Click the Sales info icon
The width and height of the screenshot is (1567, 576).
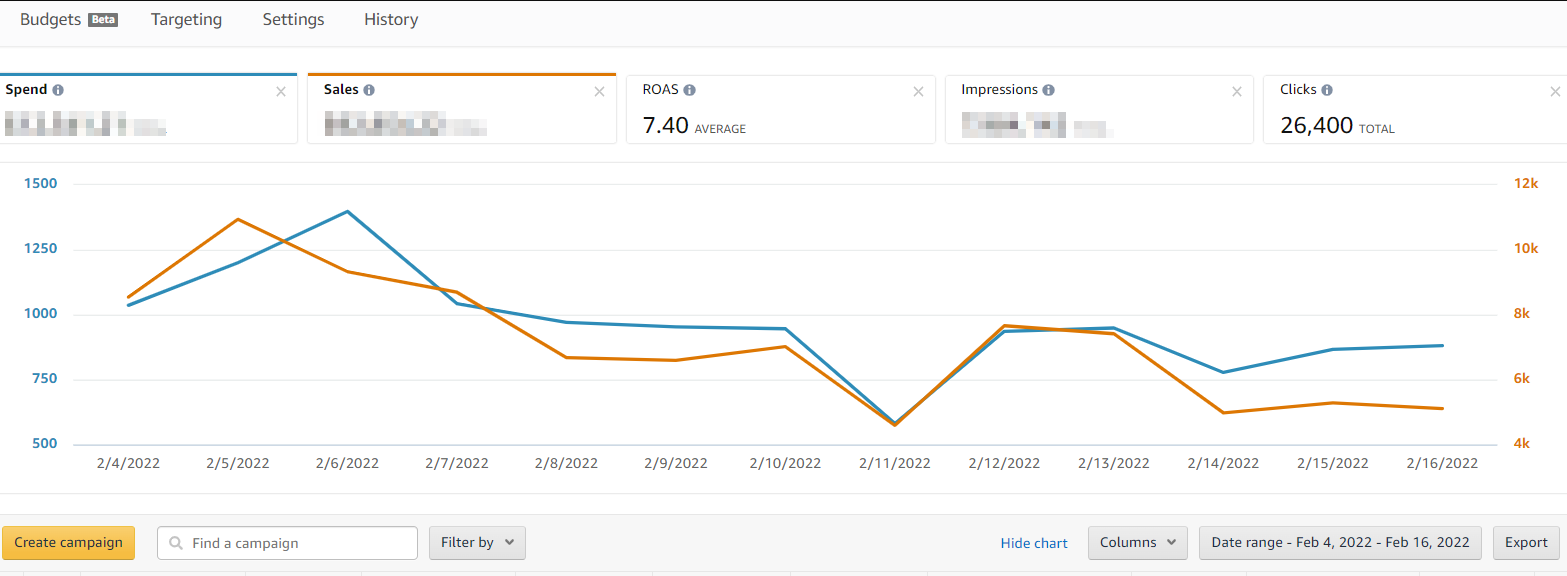coord(369,90)
